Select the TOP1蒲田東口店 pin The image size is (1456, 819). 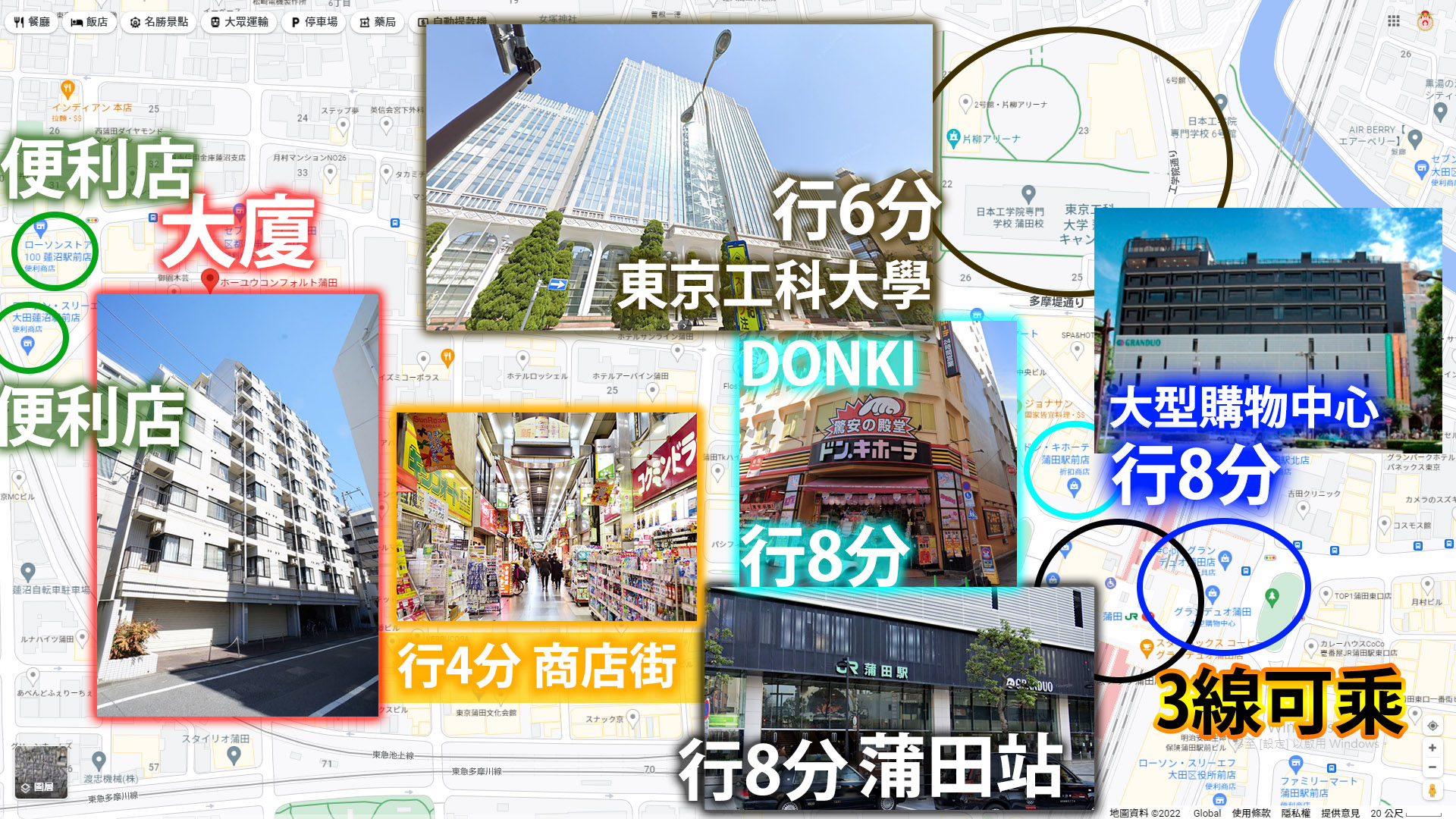(1326, 594)
